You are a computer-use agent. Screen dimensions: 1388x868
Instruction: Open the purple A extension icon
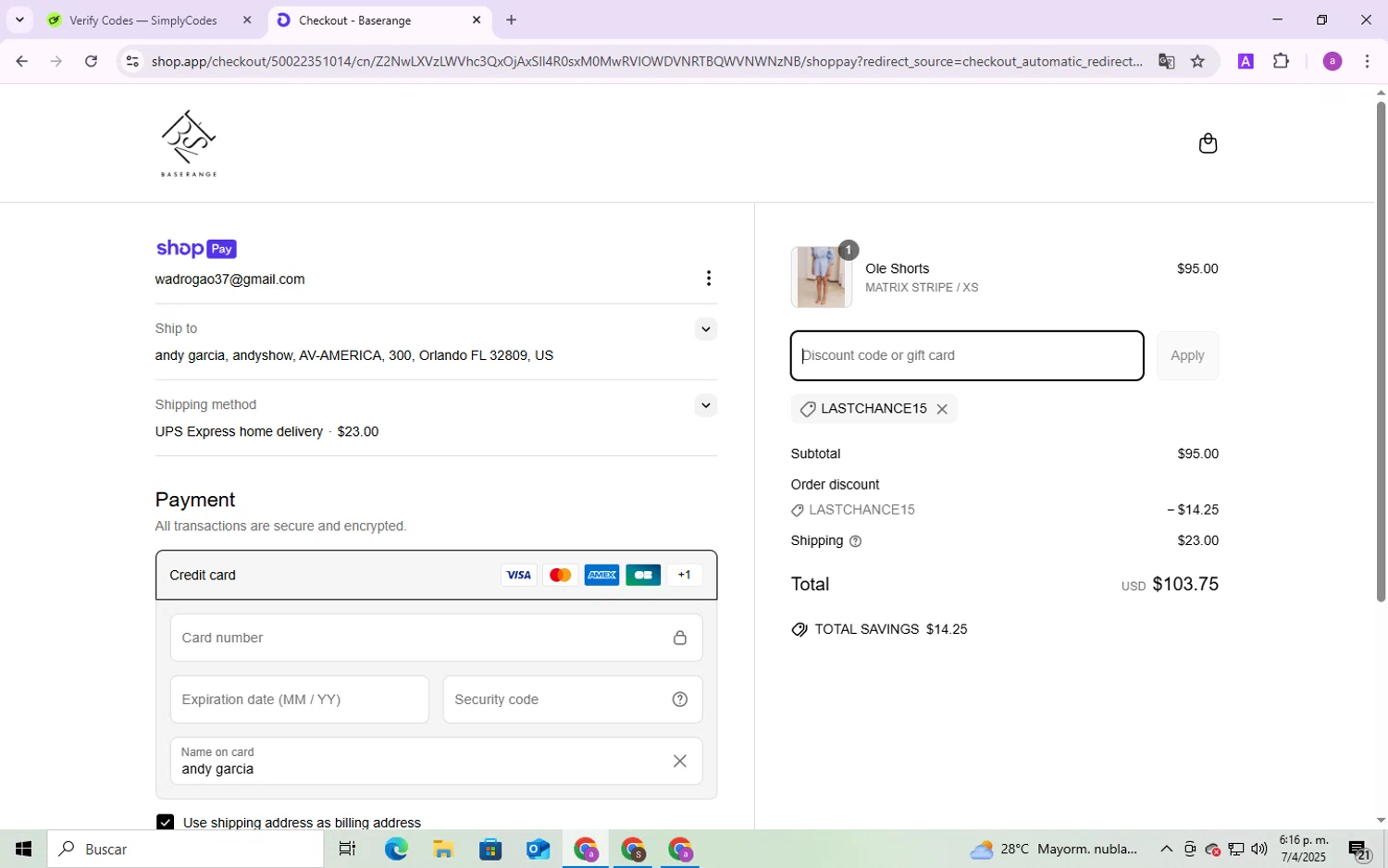tap(1245, 61)
